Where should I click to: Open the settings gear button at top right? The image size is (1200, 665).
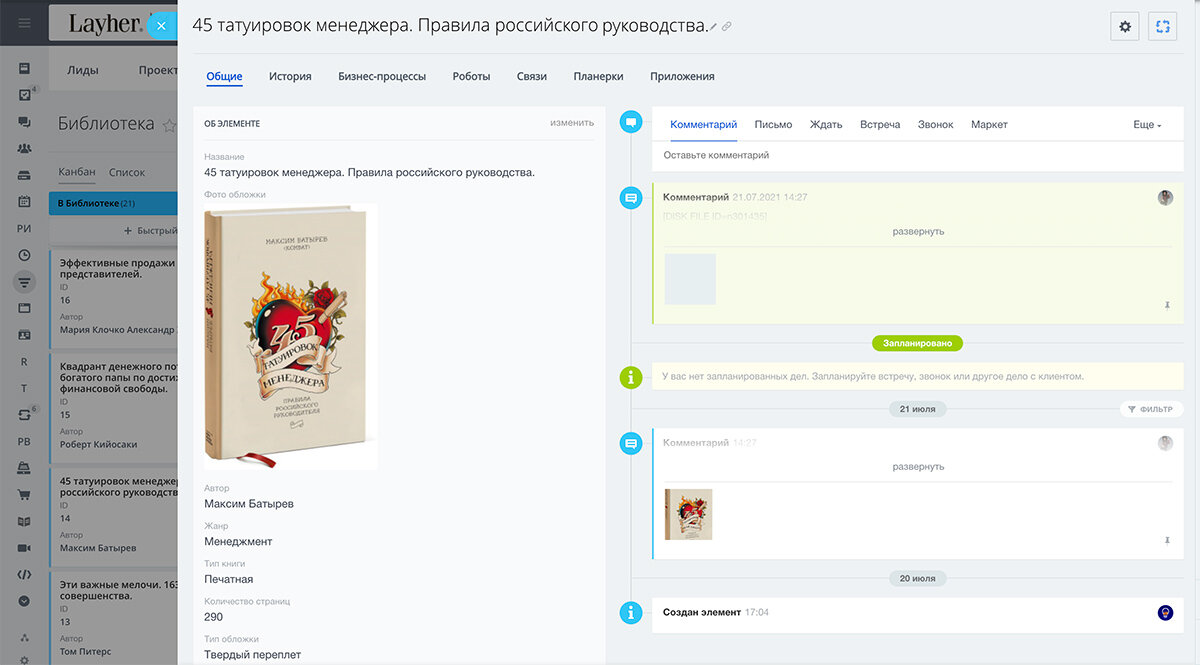pos(1125,27)
